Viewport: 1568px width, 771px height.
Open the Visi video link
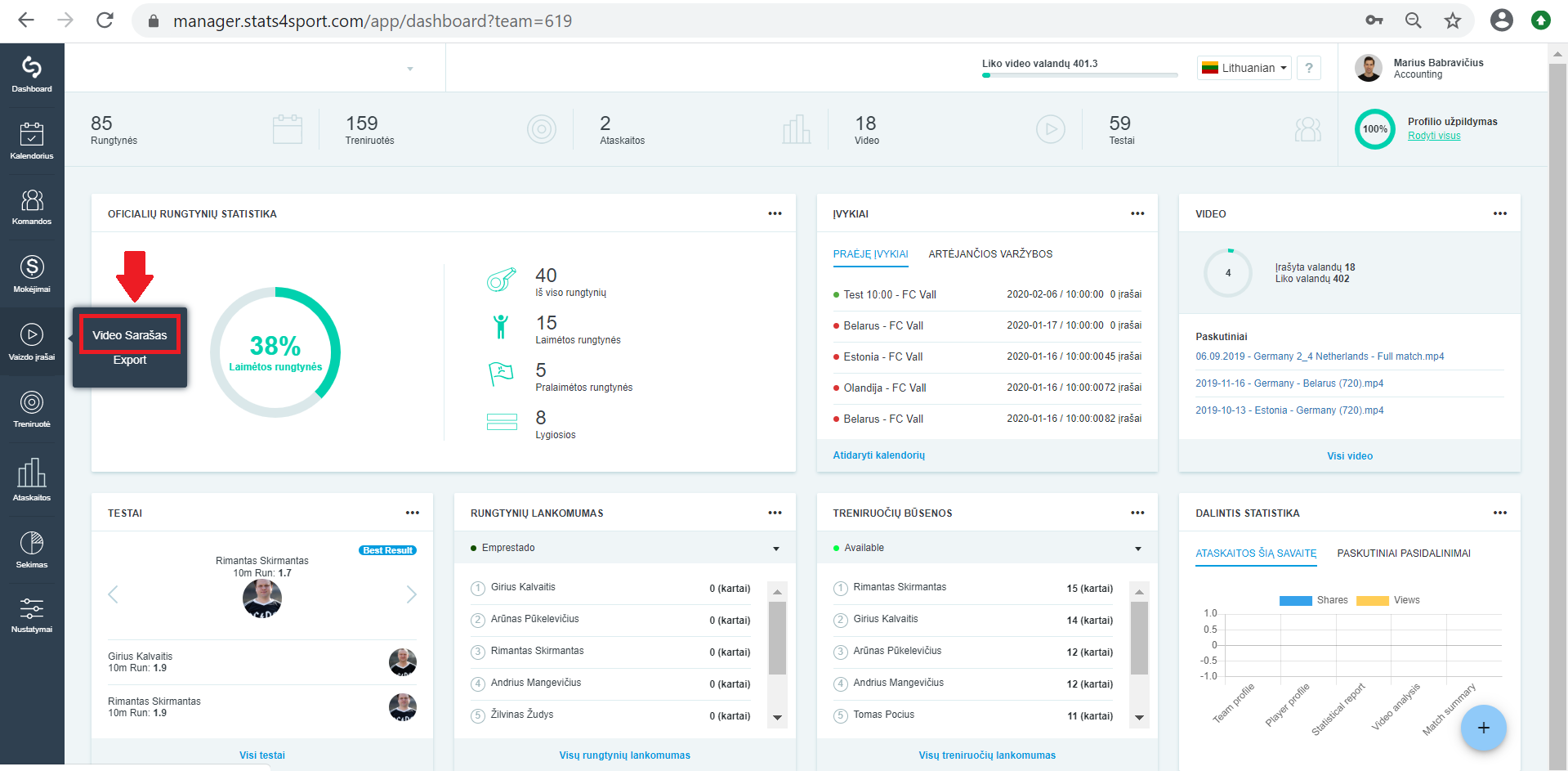[1349, 456]
